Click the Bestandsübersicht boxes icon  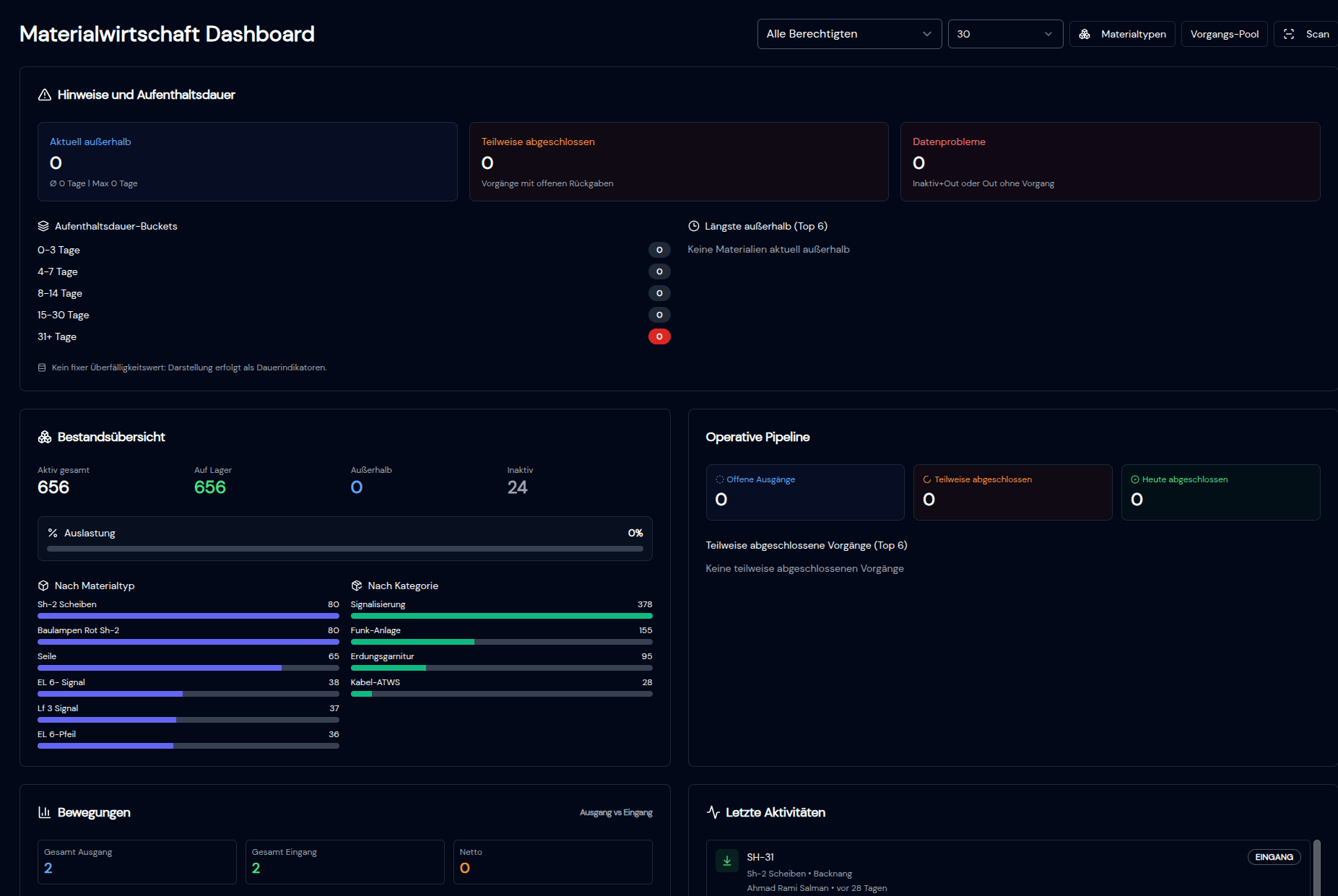pos(45,438)
